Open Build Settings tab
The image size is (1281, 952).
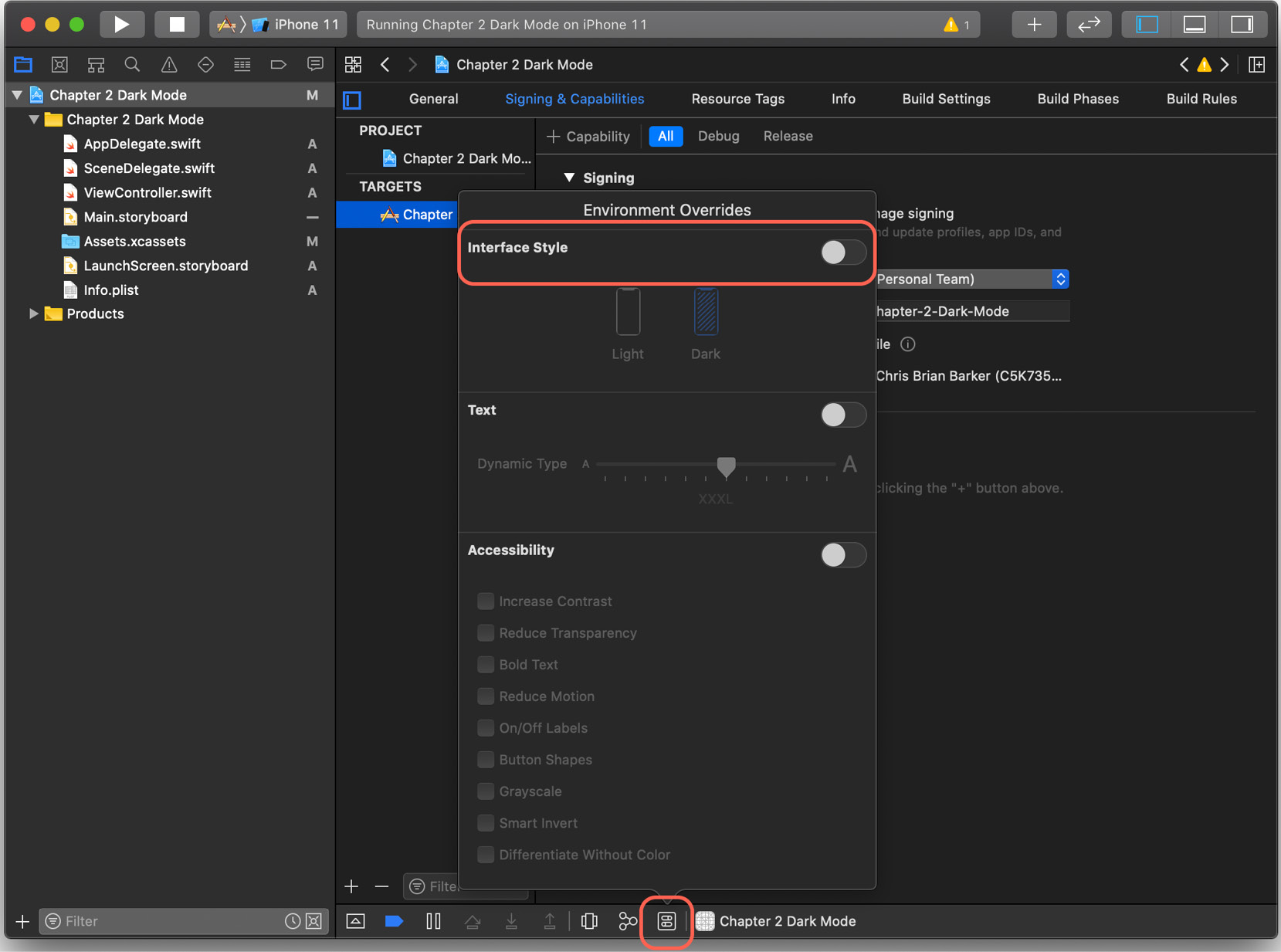[x=946, y=99]
